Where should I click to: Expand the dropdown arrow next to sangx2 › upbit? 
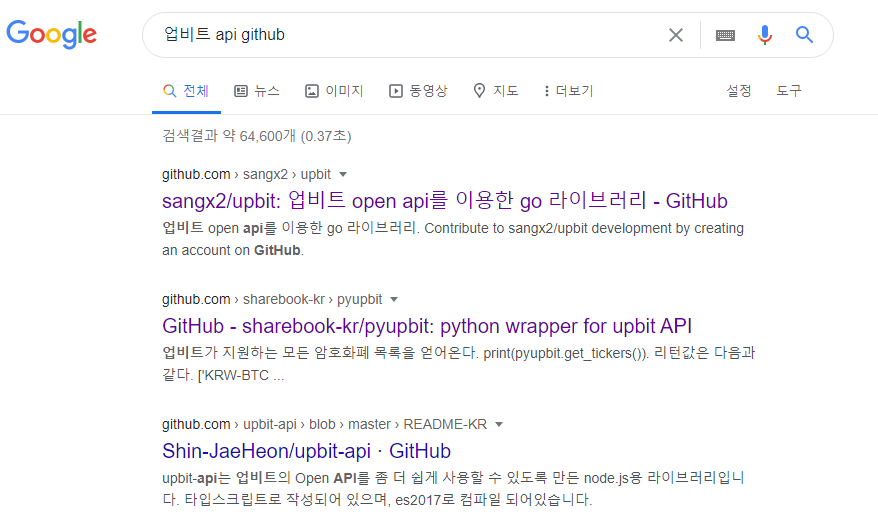(343, 175)
